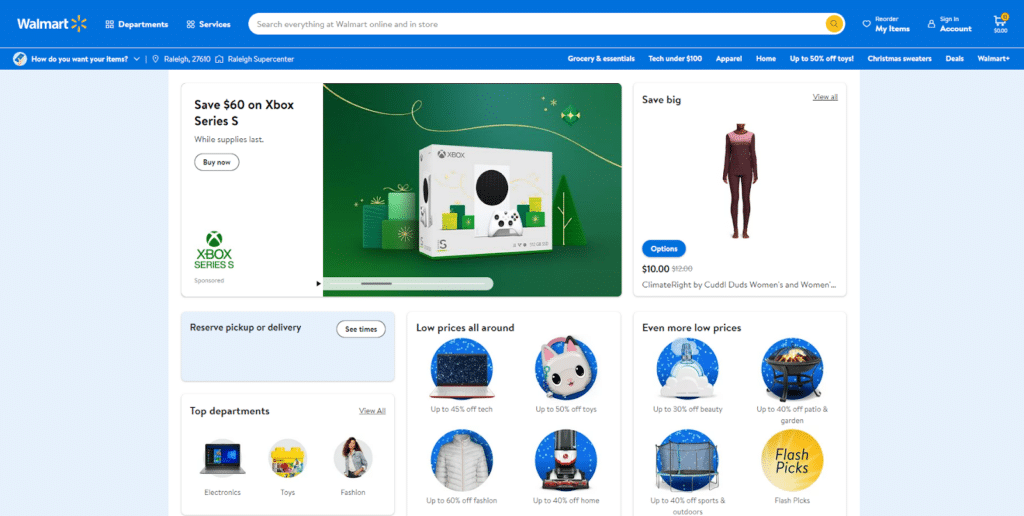Open Up to 50% off toys link
1024x516 pixels.
[821, 59]
